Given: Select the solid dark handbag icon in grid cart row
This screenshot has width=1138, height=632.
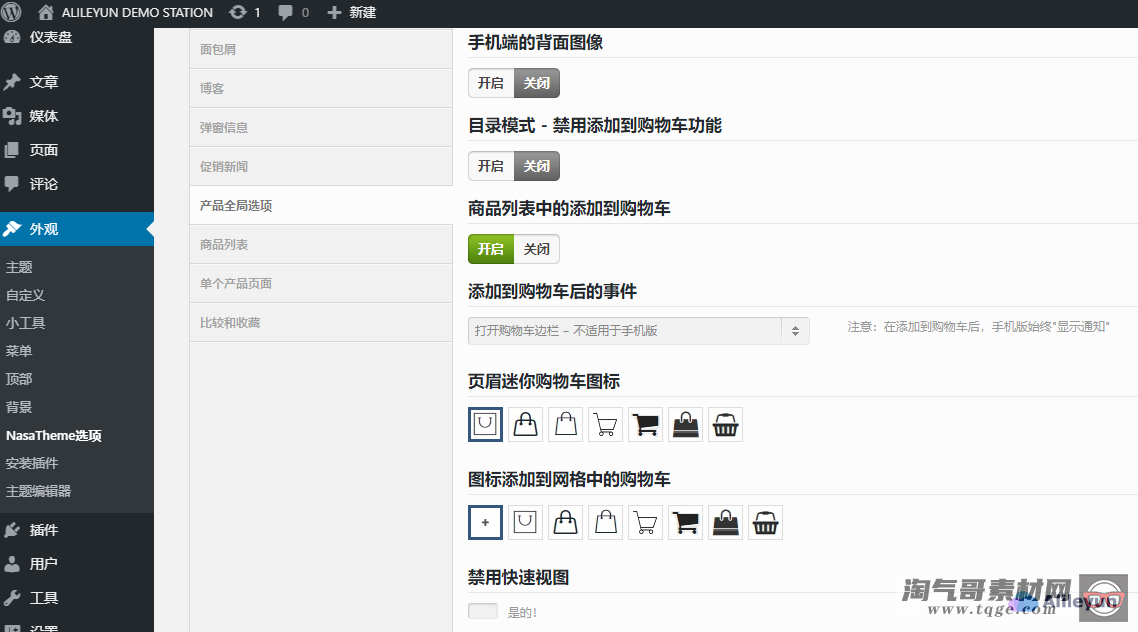Looking at the screenshot, I should pos(725,522).
